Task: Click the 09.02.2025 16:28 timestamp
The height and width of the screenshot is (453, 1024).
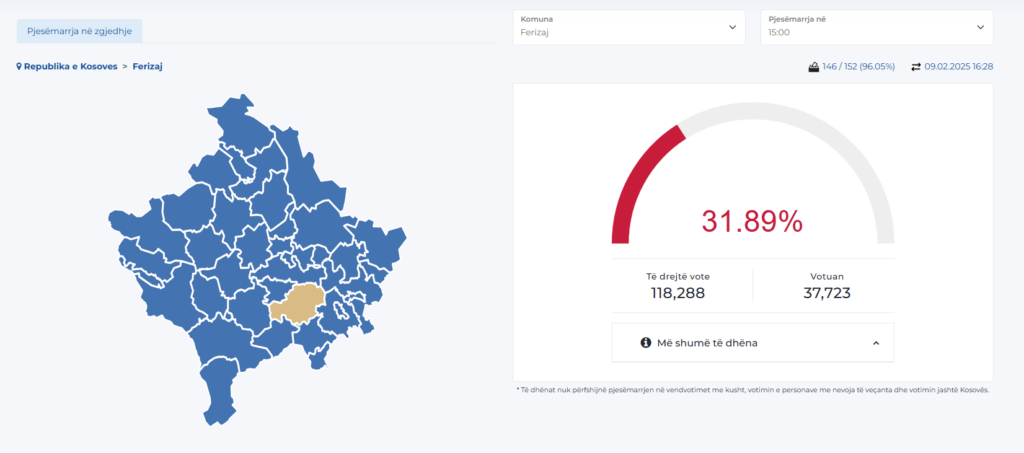Action: [958, 67]
